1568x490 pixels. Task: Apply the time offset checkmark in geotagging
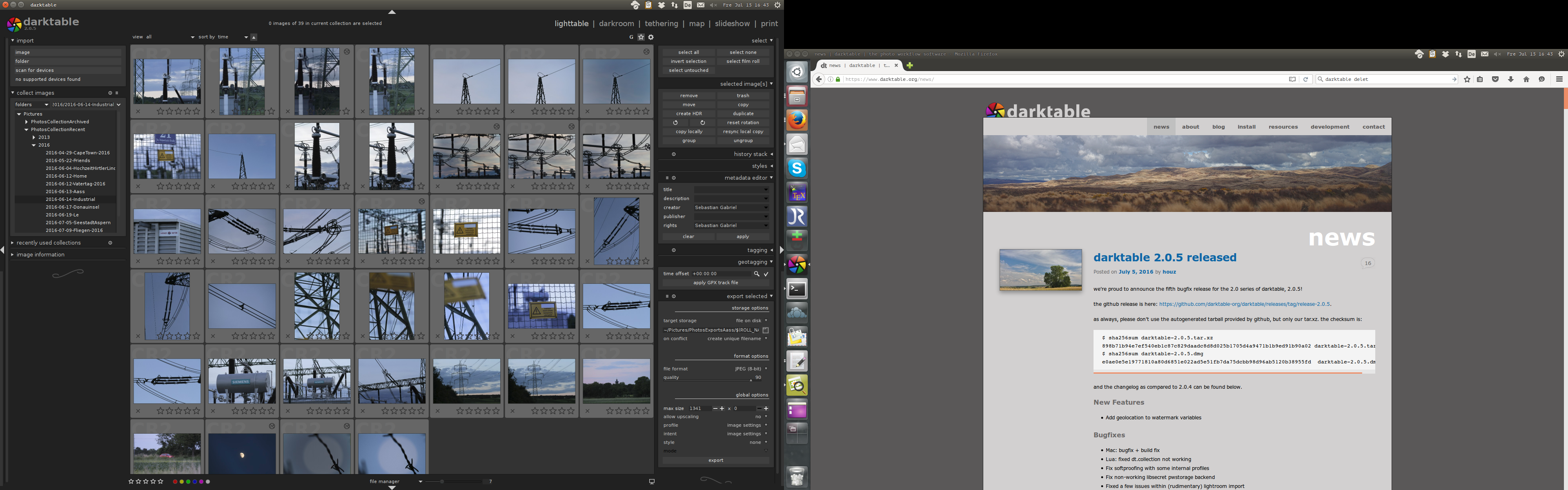click(766, 274)
